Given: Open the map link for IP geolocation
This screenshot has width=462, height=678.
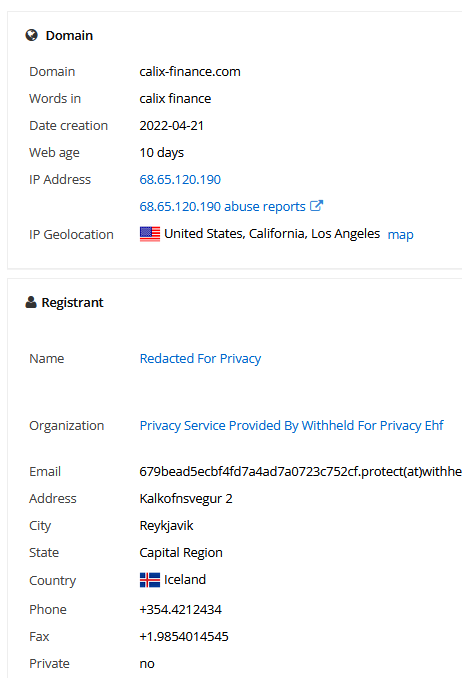Looking at the screenshot, I should (x=401, y=235).
